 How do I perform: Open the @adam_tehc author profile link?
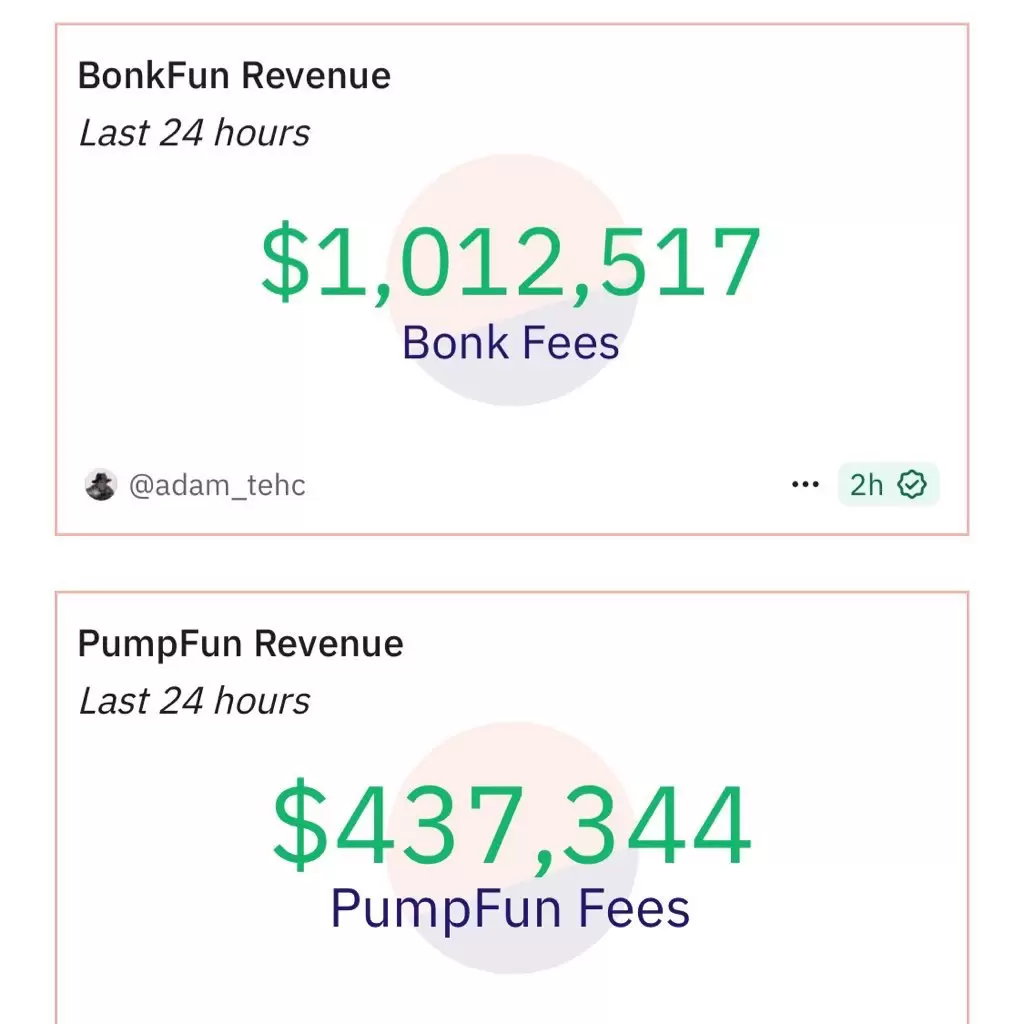(217, 485)
